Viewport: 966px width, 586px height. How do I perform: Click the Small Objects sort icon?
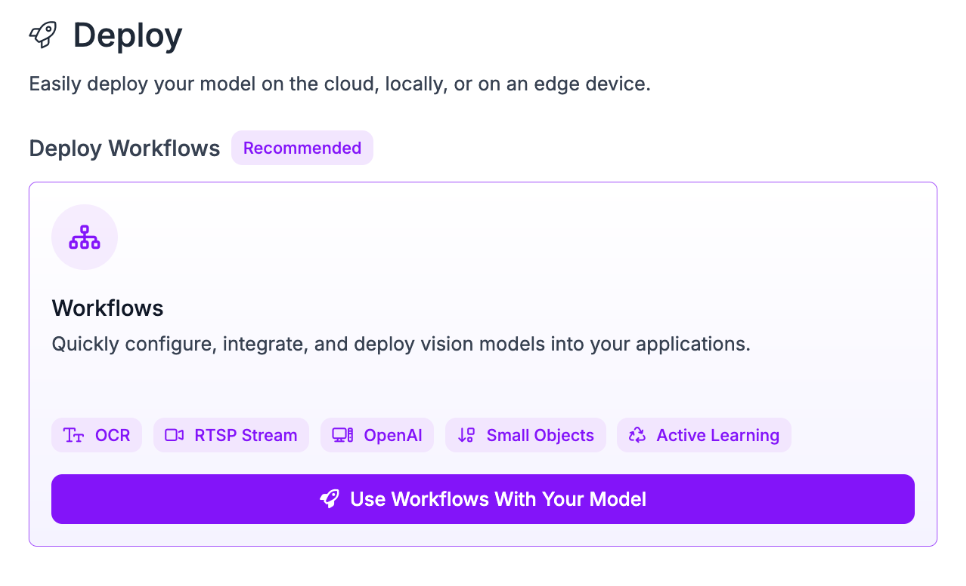[466, 435]
